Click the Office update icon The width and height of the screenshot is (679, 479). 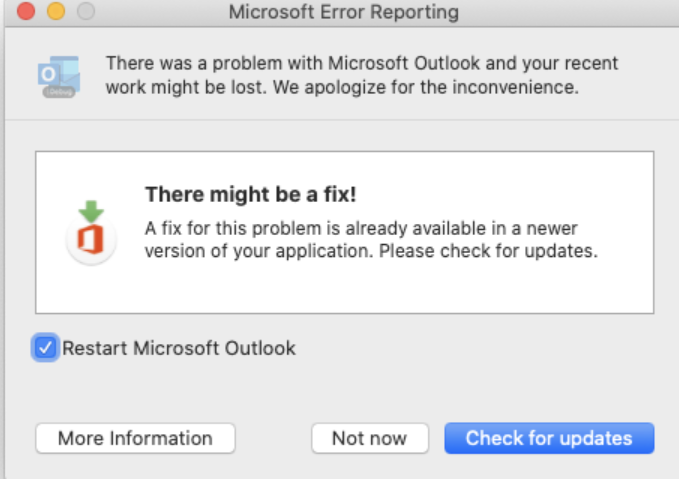92,232
